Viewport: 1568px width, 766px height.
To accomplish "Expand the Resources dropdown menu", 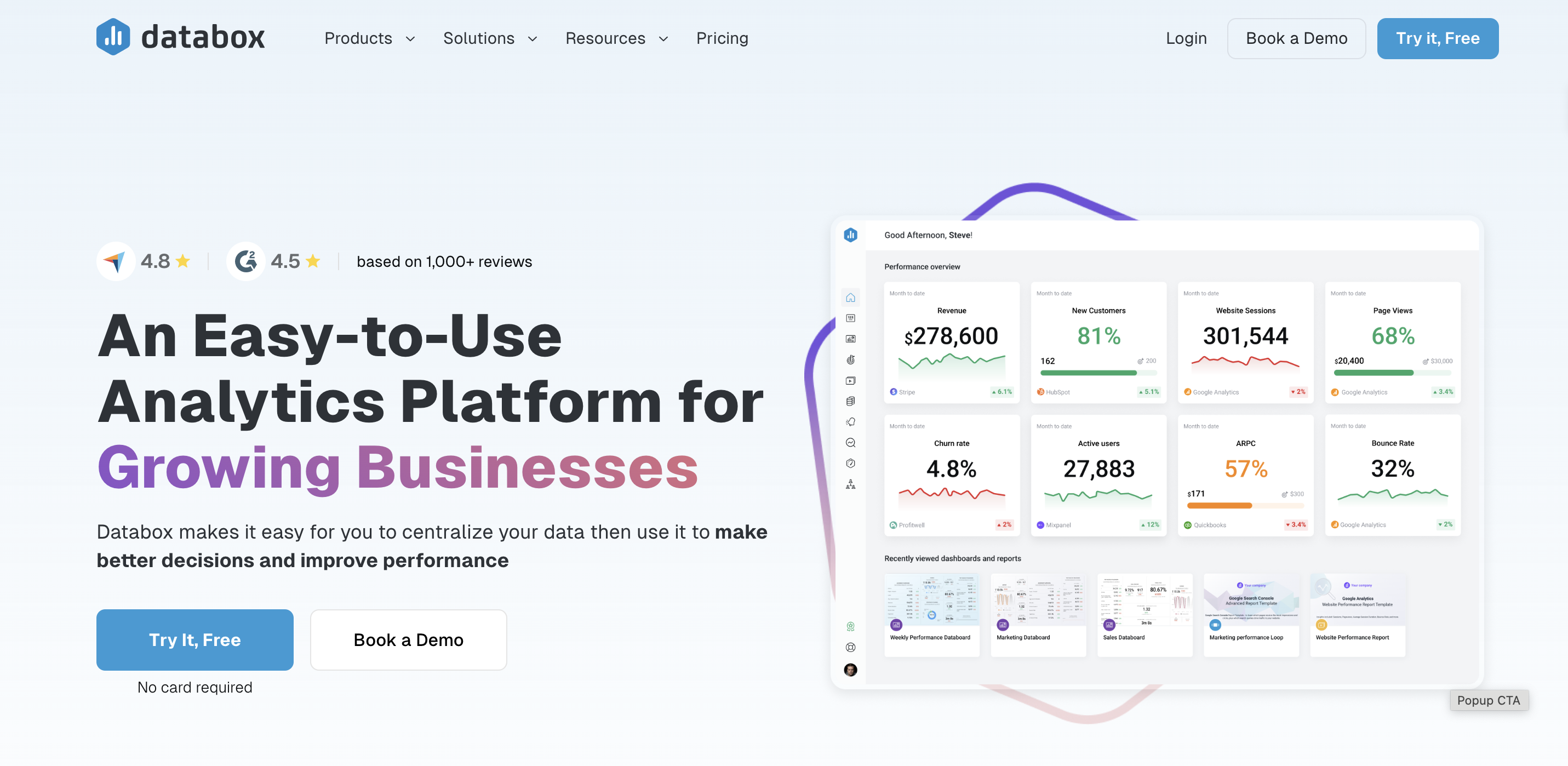I will [616, 38].
